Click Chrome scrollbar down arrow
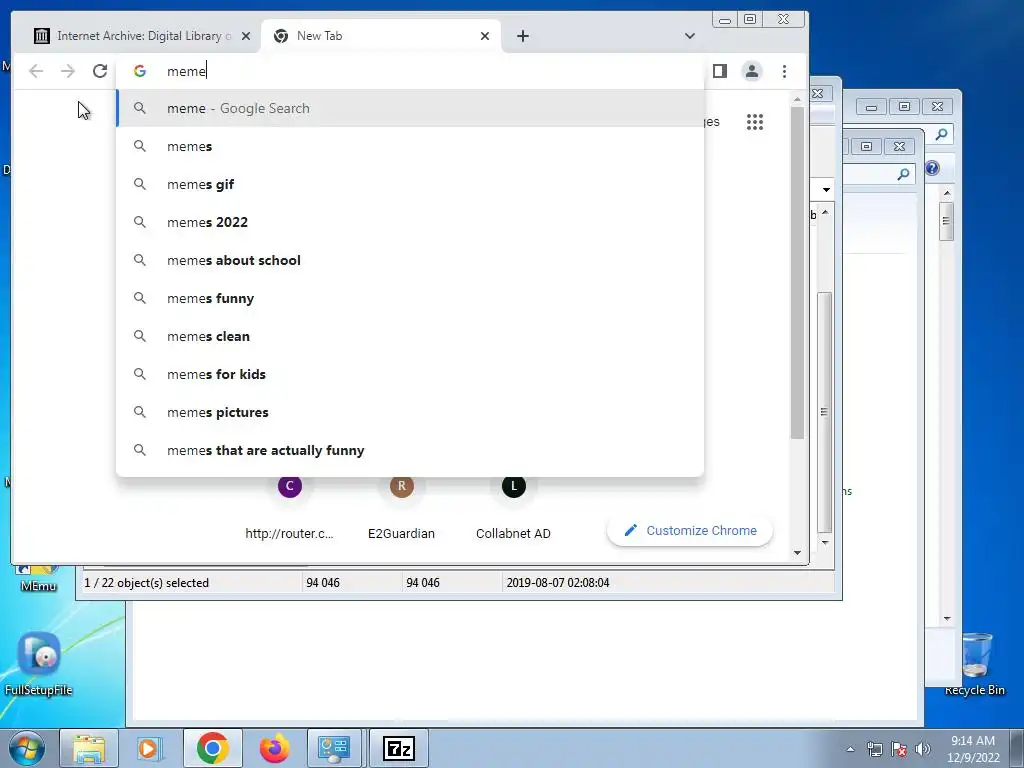This screenshot has width=1024, height=768. 797,552
